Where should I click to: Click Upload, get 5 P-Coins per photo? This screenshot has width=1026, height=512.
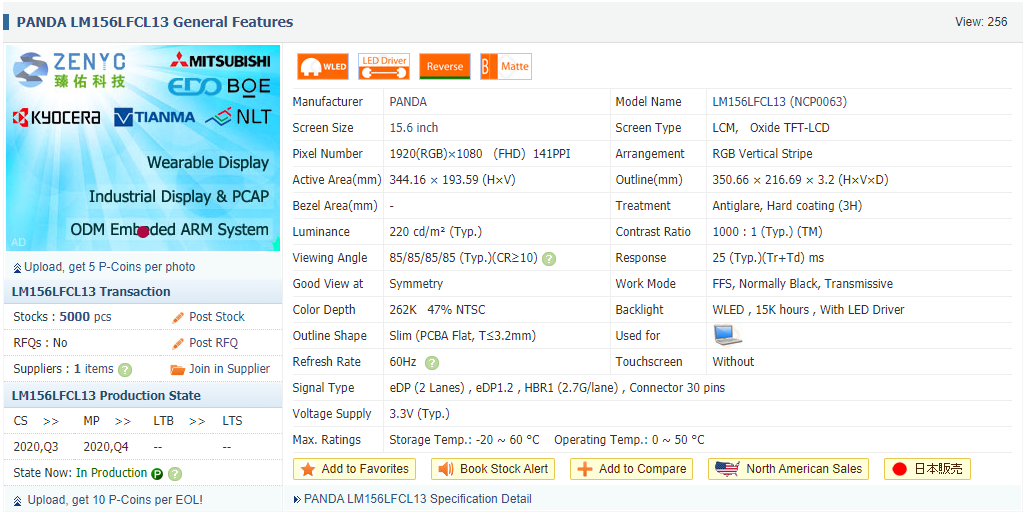click(109, 267)
